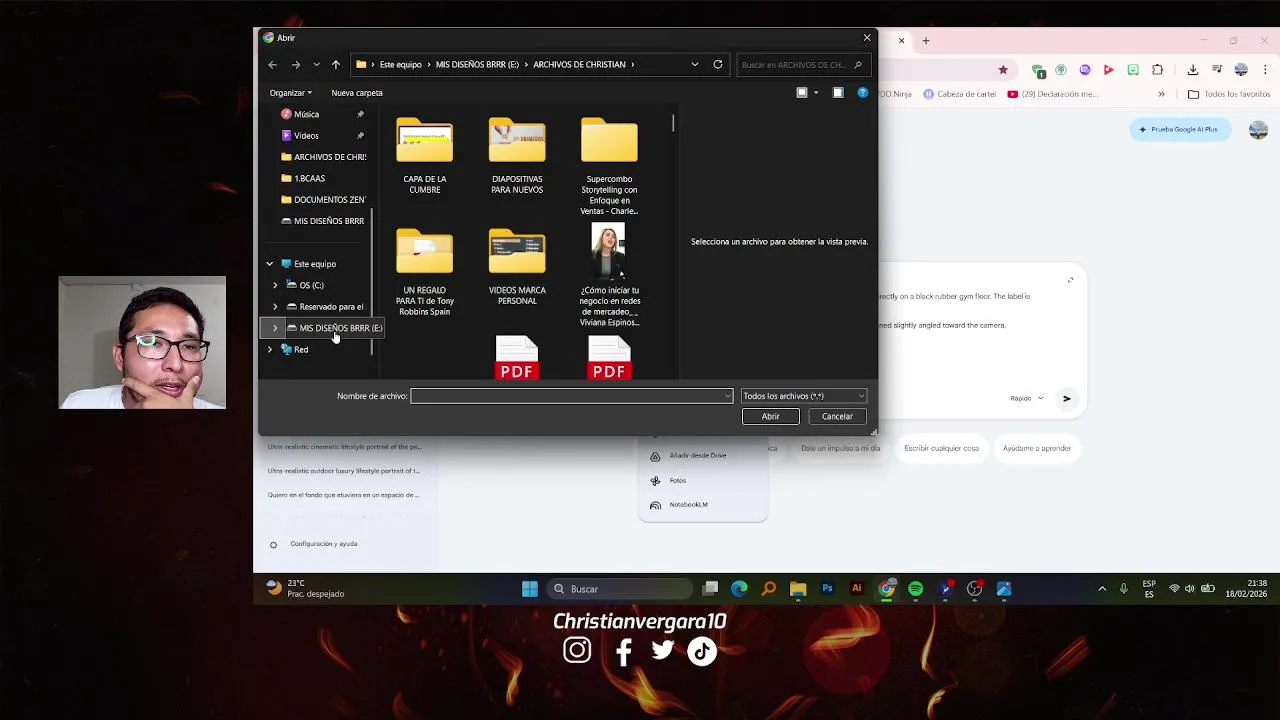Viewport: 1280px width, 720px height.
Task: Select the ¿Cómo iniciar tu negocio video file
Action: (x=609, y=276)
